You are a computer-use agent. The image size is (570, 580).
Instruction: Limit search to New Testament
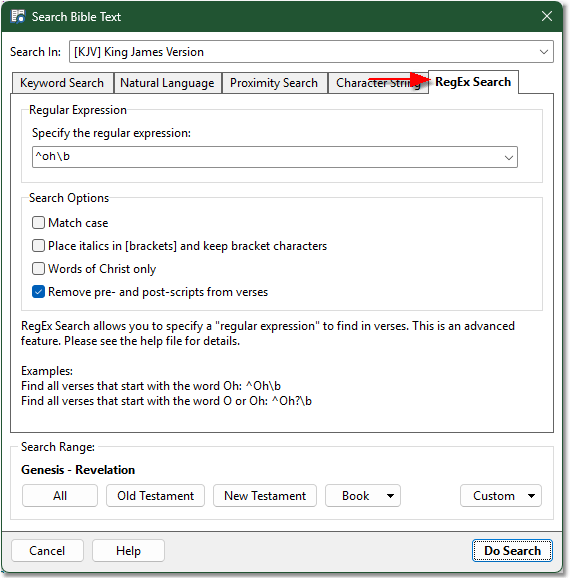click(265, 496)
